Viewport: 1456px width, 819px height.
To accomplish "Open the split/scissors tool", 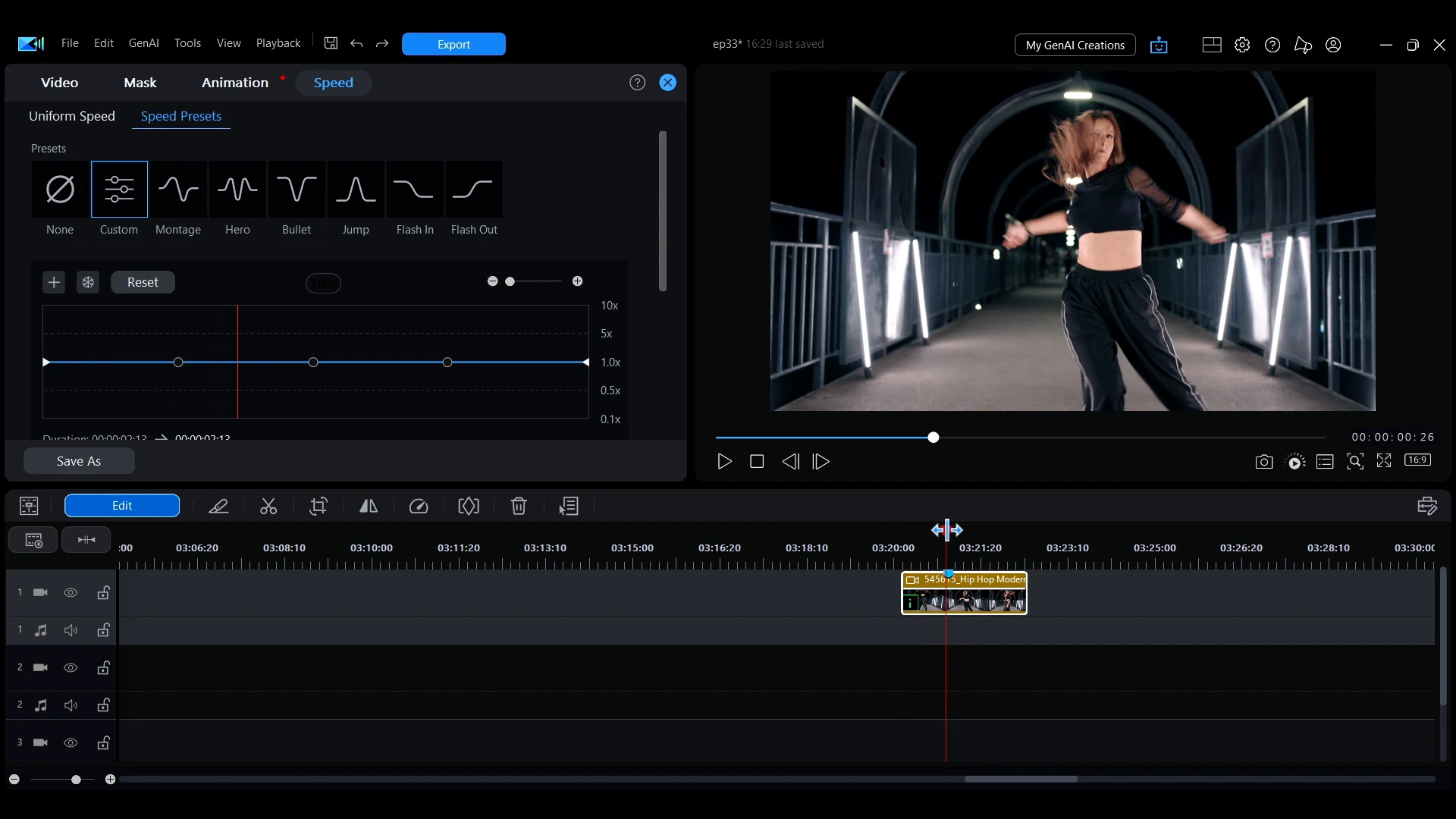I will click(x=268, y=507).
